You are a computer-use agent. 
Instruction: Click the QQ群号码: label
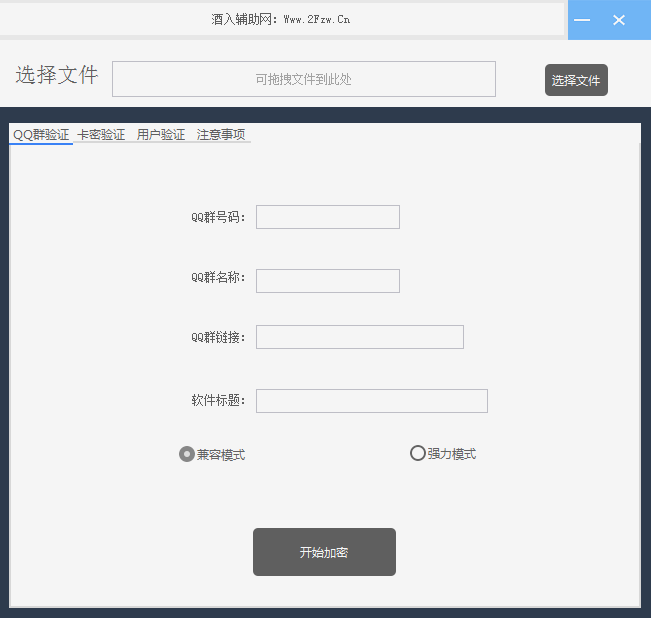point(218,217)
